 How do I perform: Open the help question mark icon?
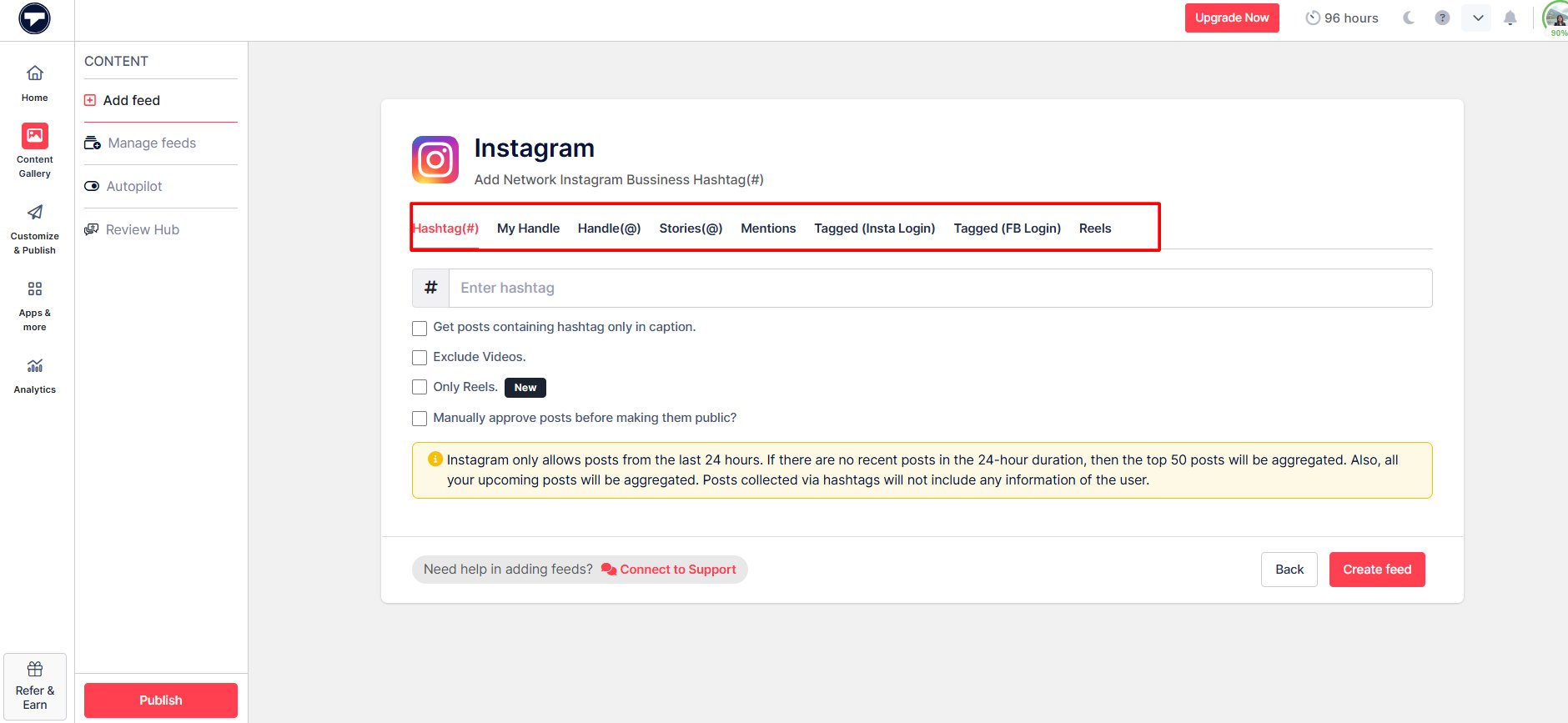(1442, 18)
